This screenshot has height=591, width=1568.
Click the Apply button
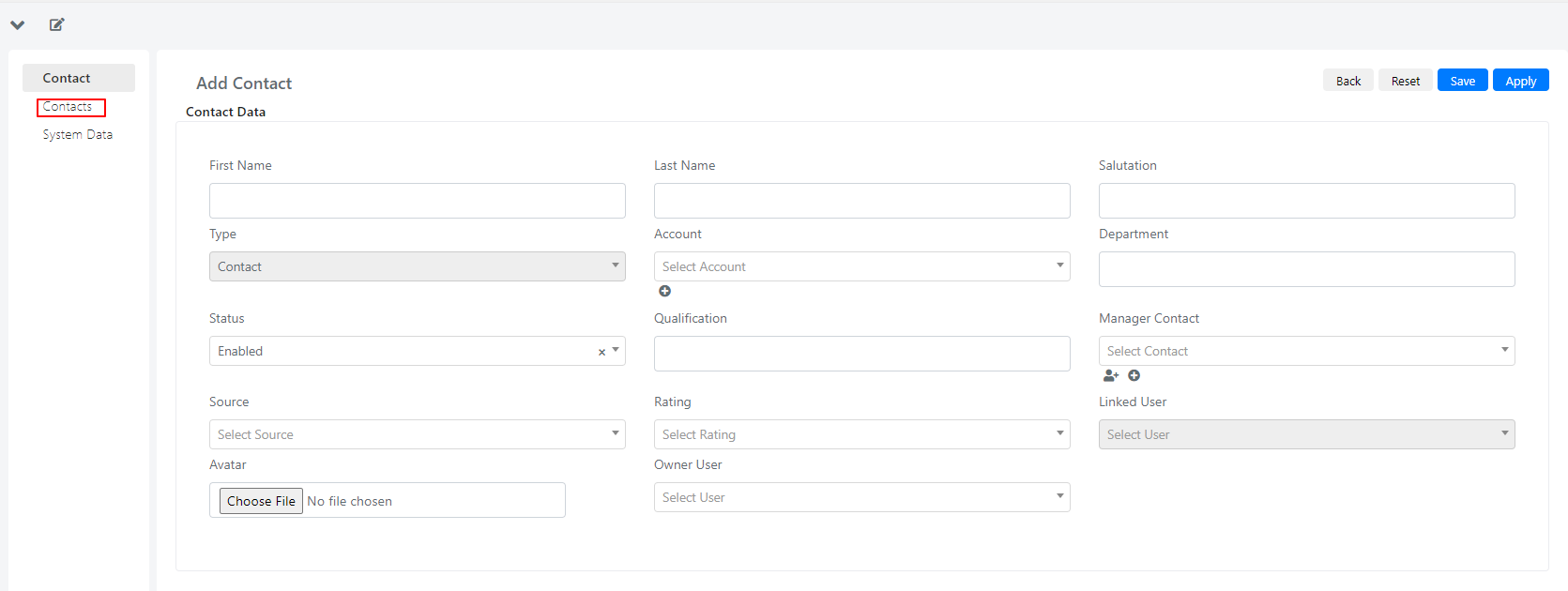[x=1521, y=81]
